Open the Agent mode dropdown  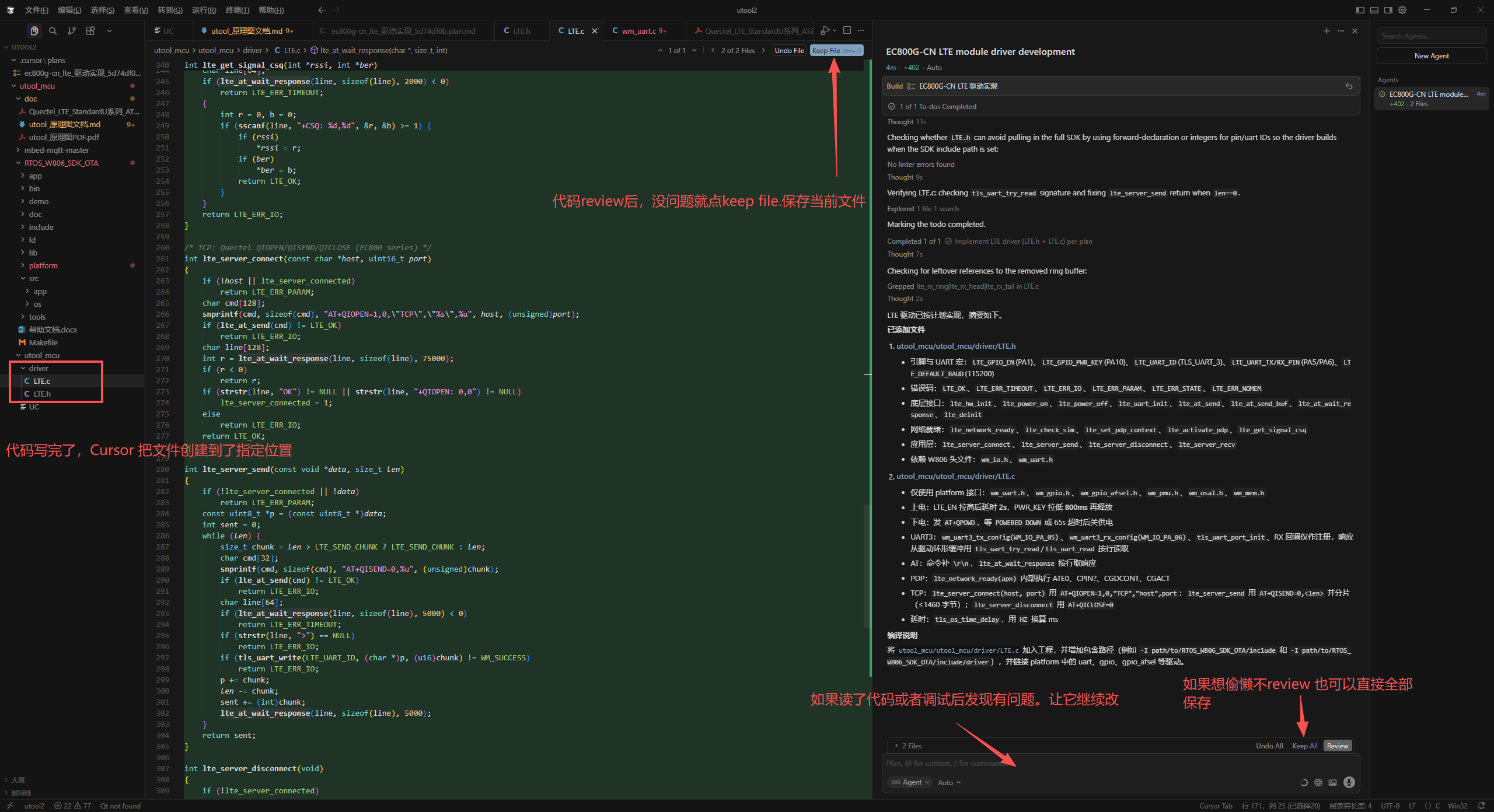click(910, 782)
